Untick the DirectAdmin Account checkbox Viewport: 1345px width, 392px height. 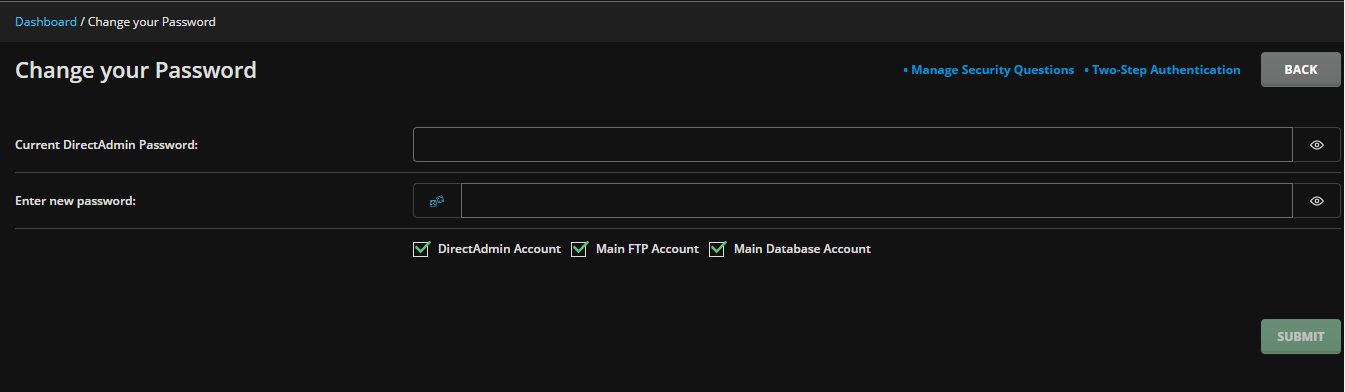click(x=421, y=249)
